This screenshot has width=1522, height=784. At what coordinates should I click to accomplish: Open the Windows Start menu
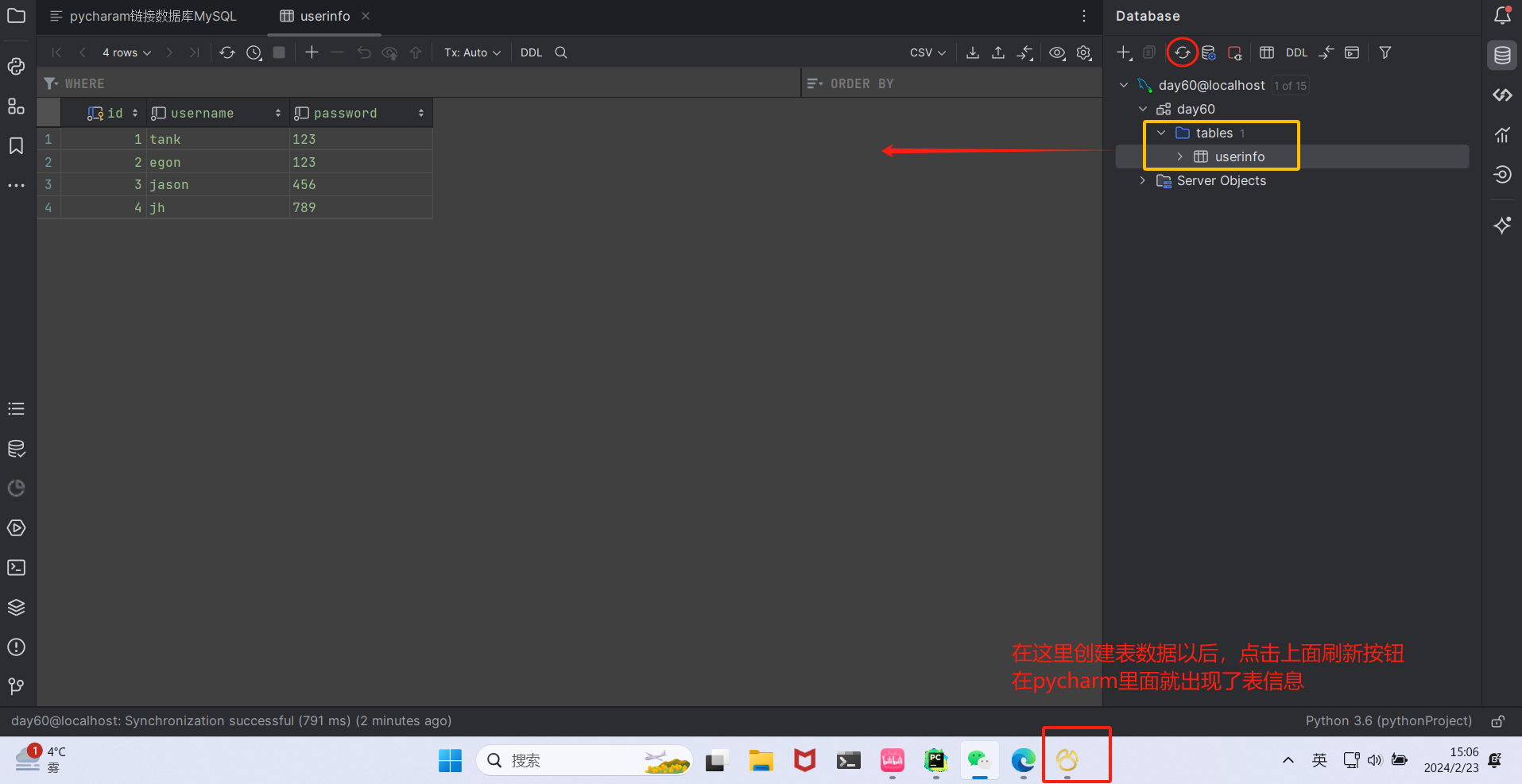[x=450, y=760]
